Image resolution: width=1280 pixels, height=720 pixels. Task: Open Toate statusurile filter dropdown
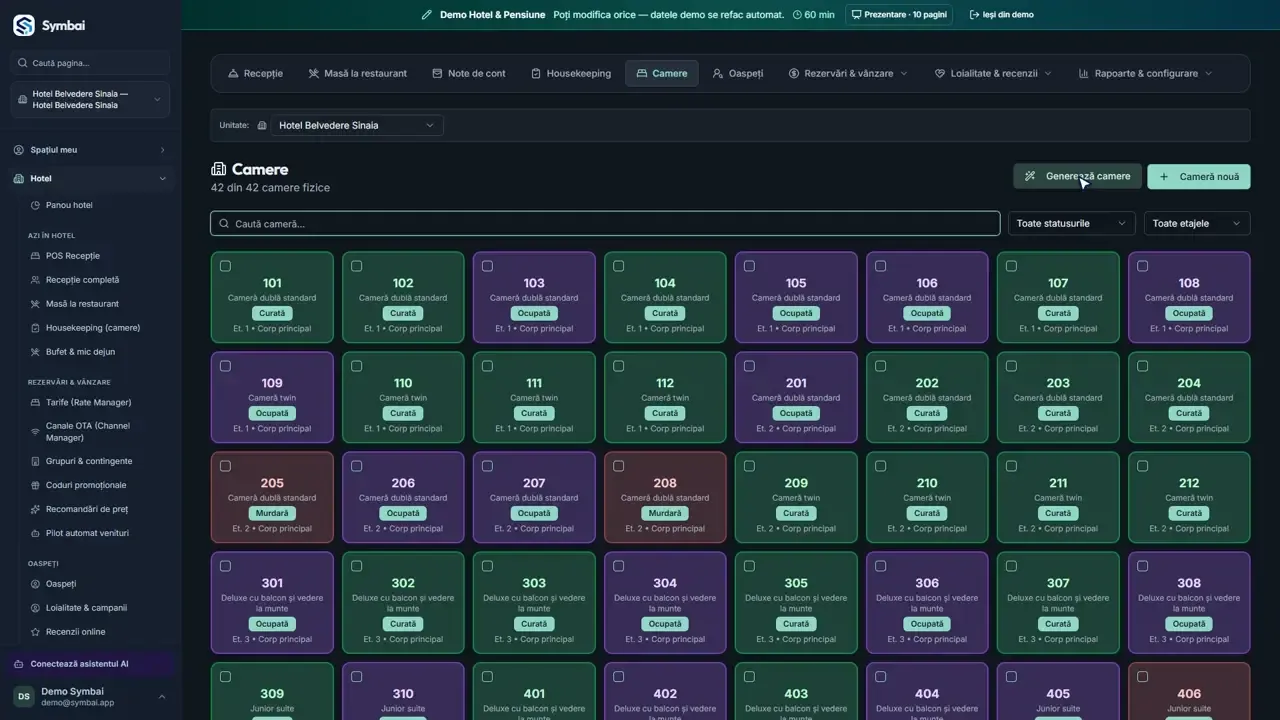(x=1072, y=223)
